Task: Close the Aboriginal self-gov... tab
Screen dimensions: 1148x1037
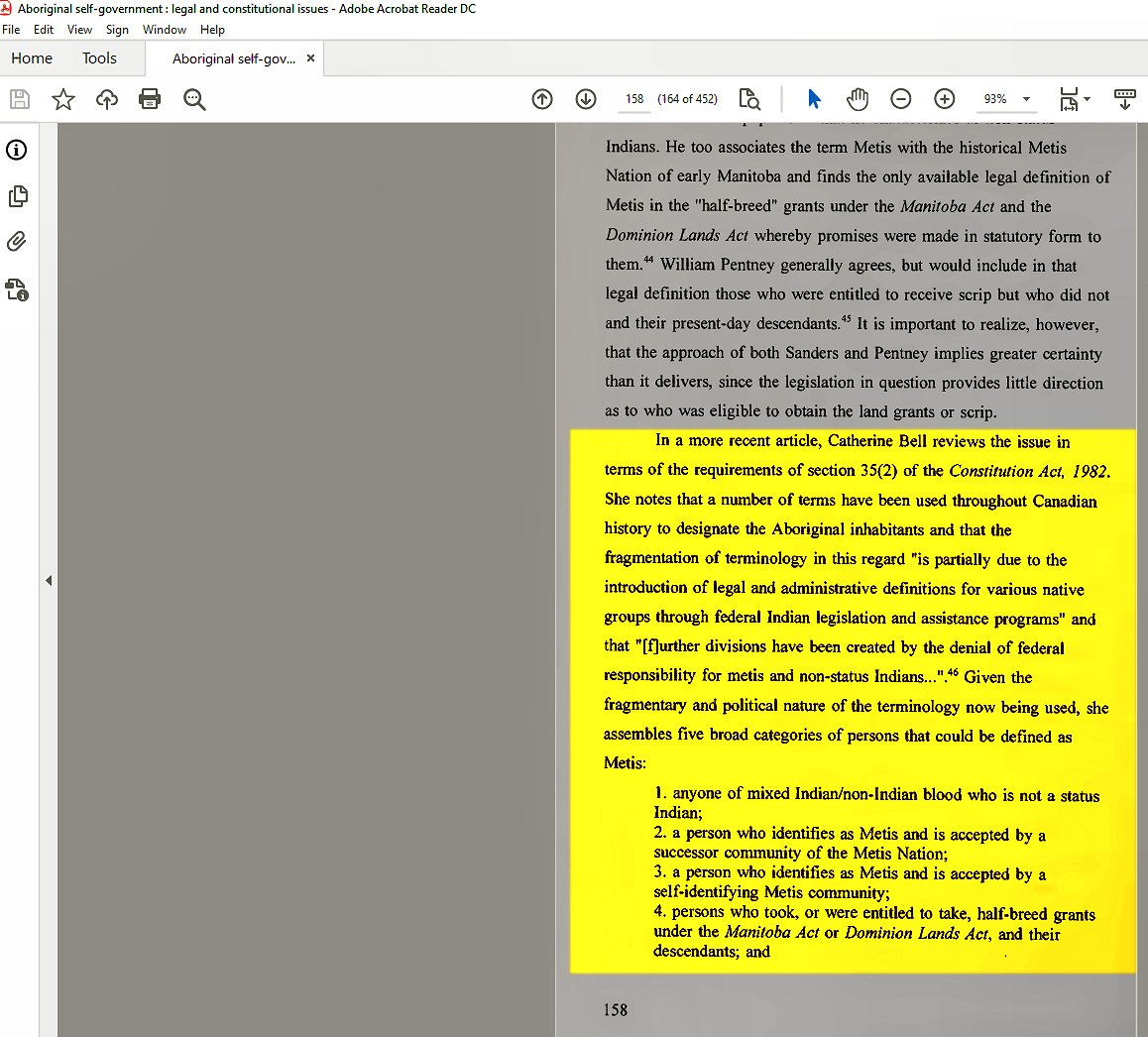Action: point(310,58)
